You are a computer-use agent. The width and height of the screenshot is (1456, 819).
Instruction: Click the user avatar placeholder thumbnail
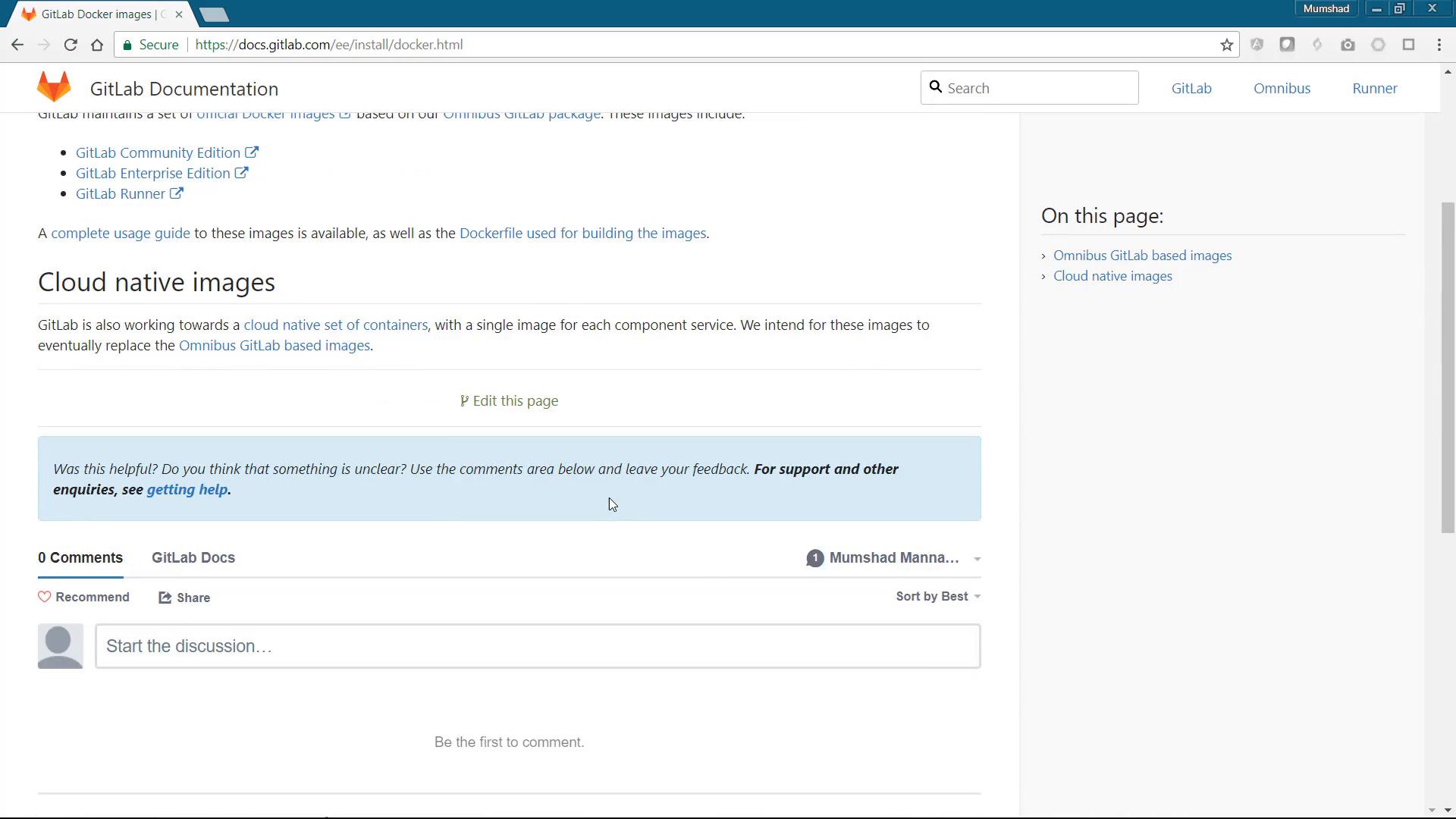point(60,646)
